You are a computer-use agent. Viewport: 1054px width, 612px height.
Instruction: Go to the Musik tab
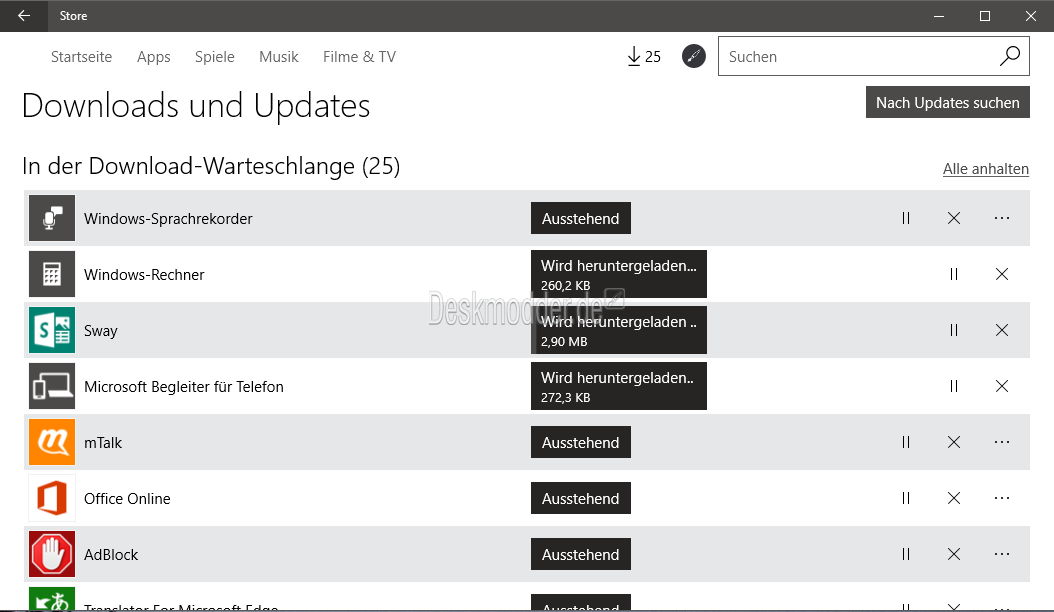[278, 56]
